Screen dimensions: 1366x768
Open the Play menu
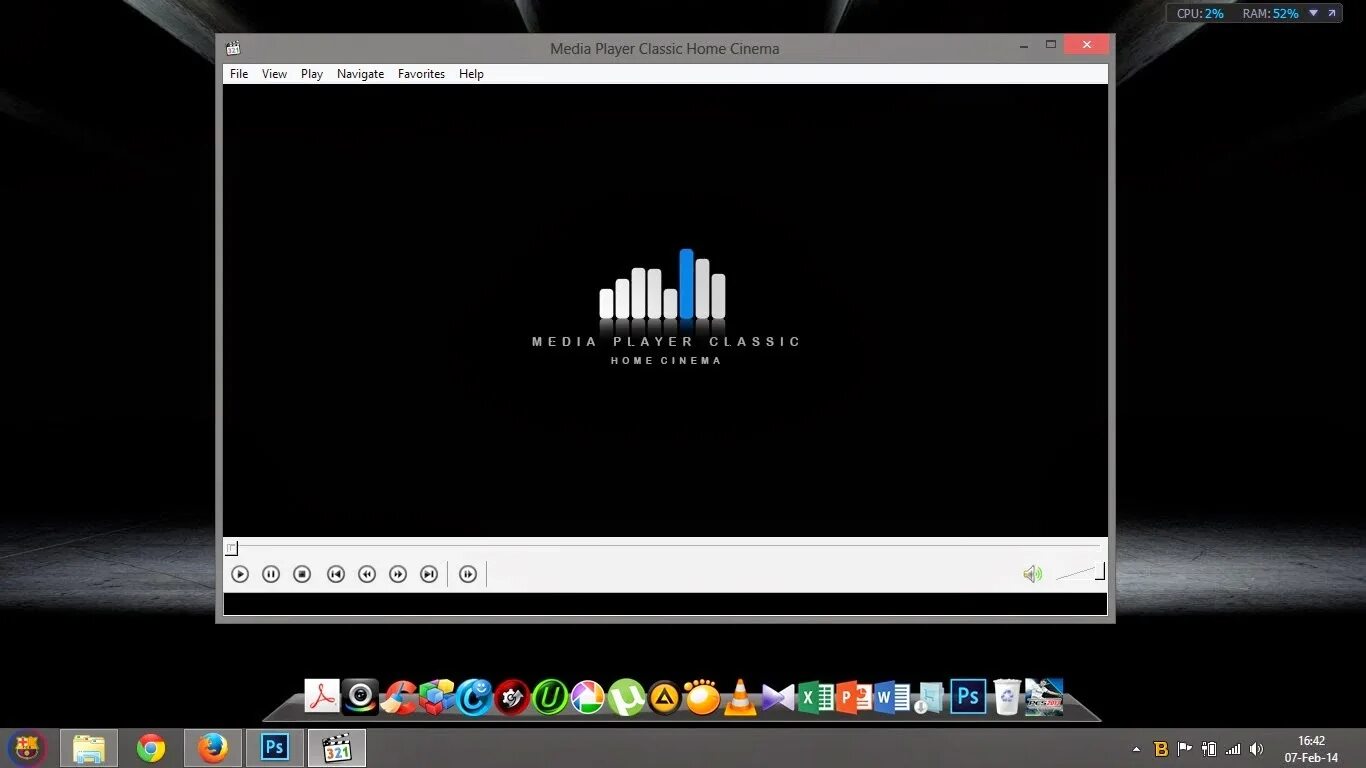tap(312, 74)
